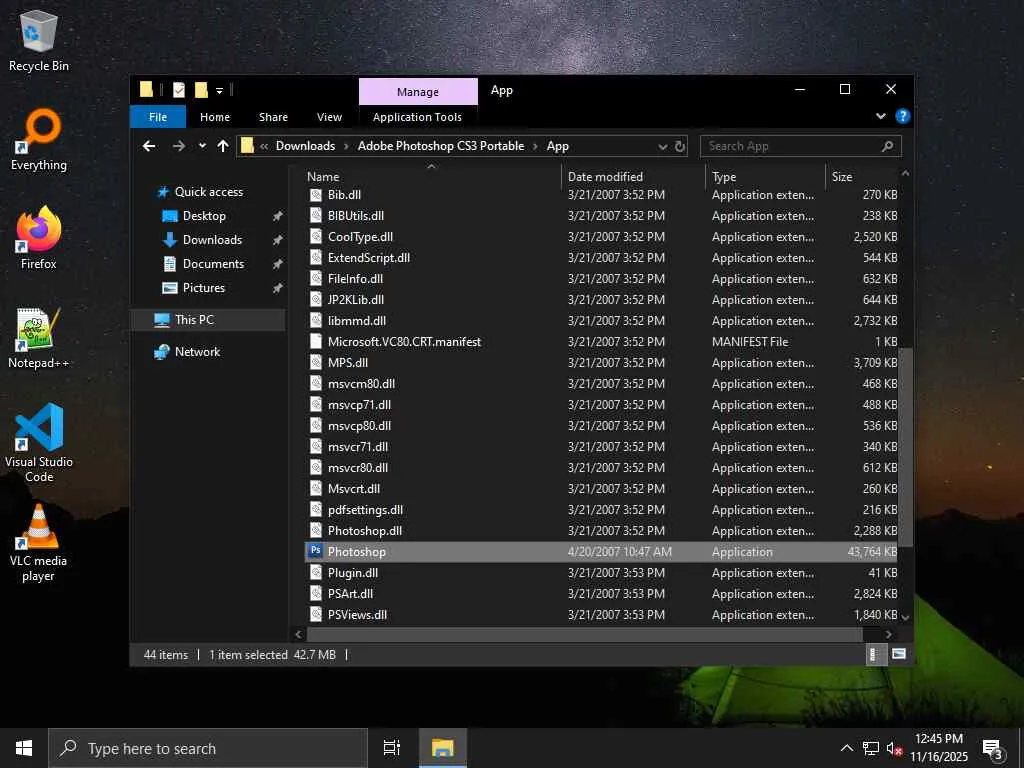The height and width of the screenshot is (768, 1024).
Task: Open the Notepad++ desktop shortcut
Action: pos(39,338)
